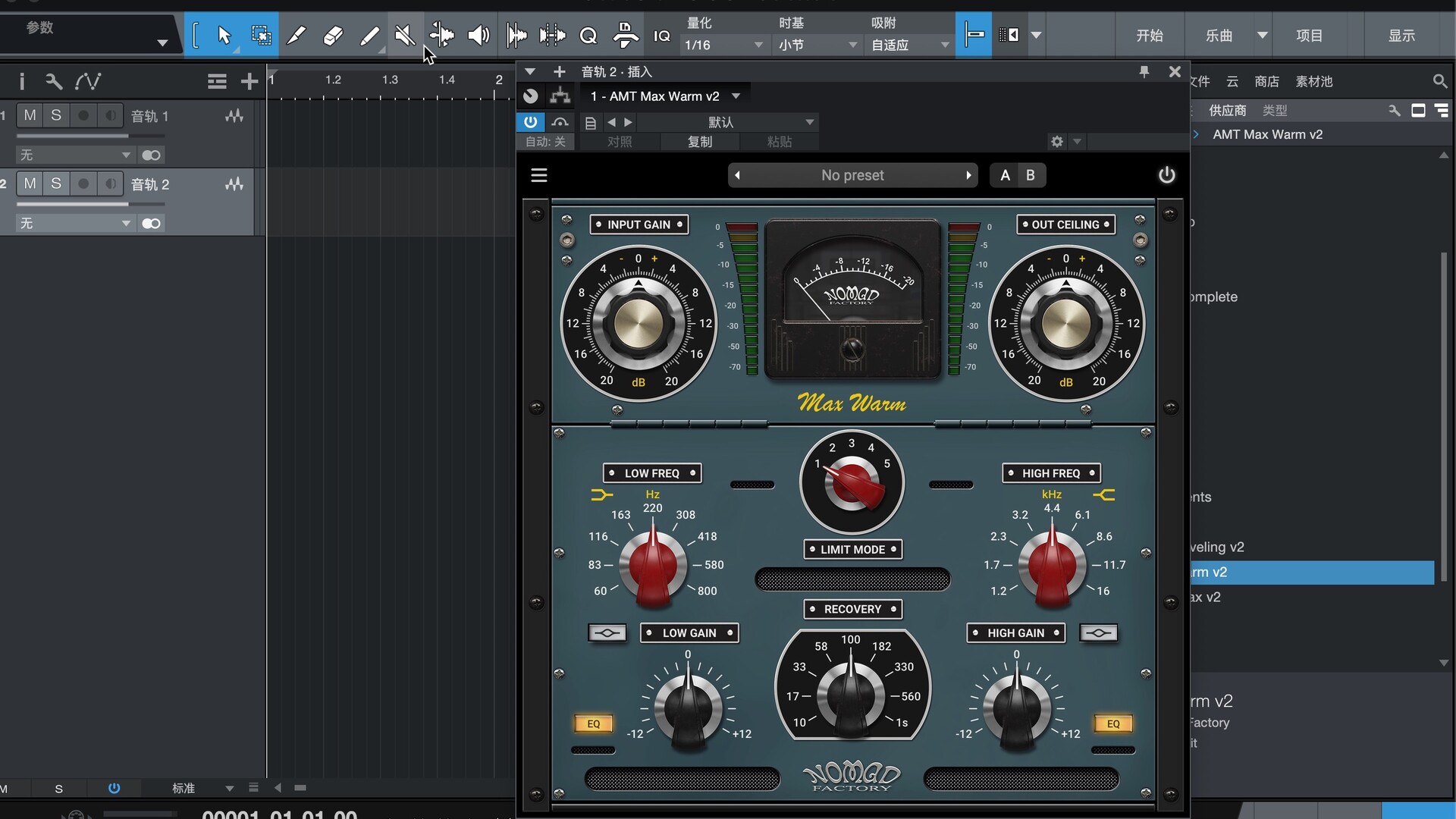The image size is (1456, 819).
Task: Select the Bend tool
Action: [x=441, y=35]
